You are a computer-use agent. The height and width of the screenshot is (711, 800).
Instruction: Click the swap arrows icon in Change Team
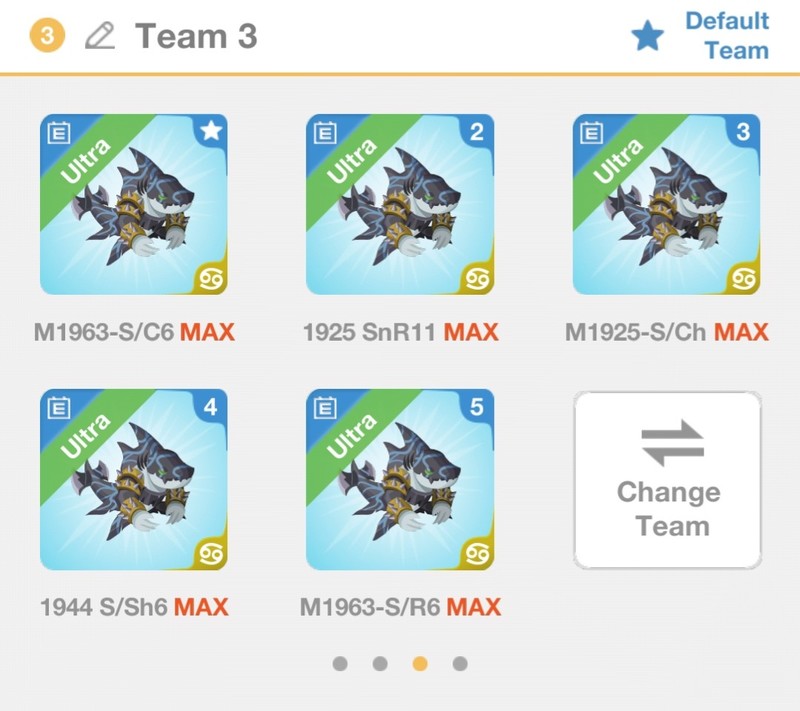tap(672, 443)
